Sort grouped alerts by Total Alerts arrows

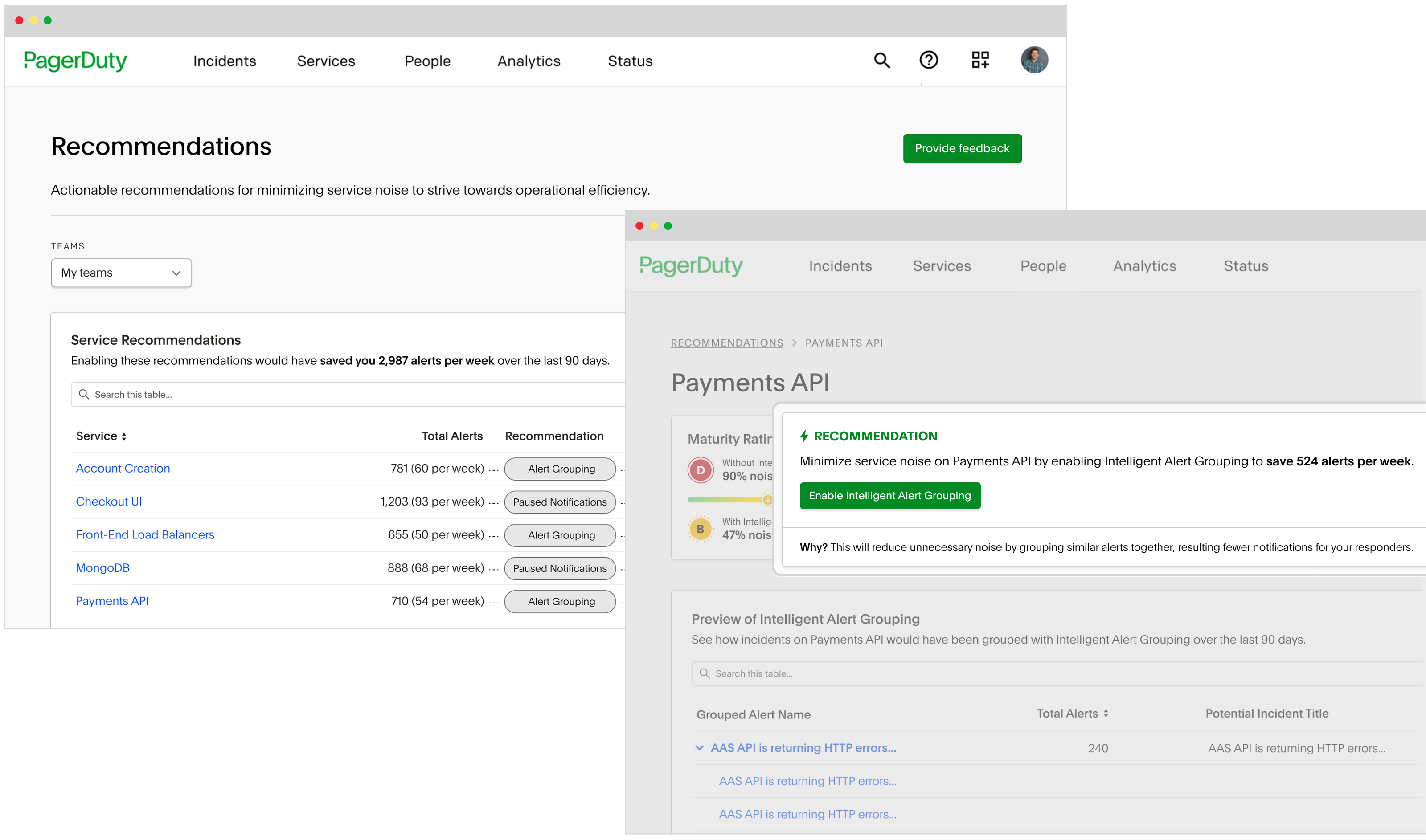coord(1106,714)
